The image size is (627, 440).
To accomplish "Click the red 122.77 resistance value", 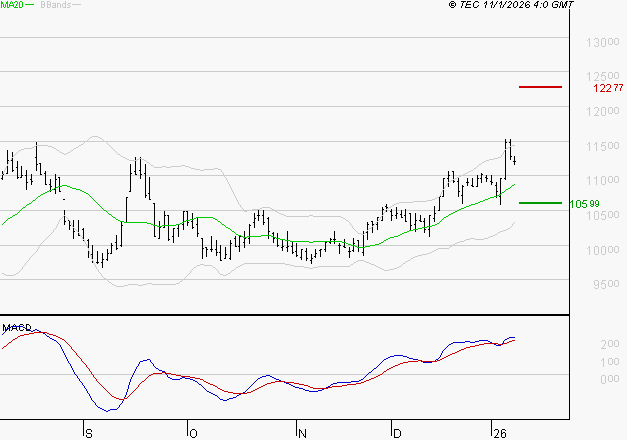I will pyautogui.click(x=608, y=88).
